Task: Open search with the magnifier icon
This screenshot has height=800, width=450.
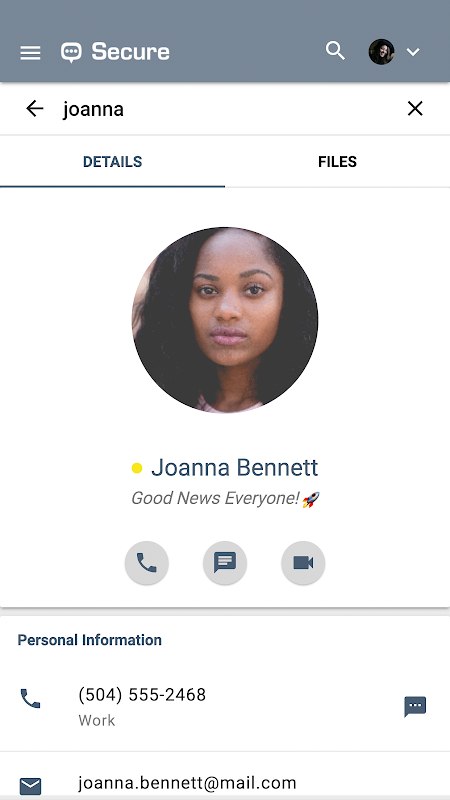Action: coord(335,51)
